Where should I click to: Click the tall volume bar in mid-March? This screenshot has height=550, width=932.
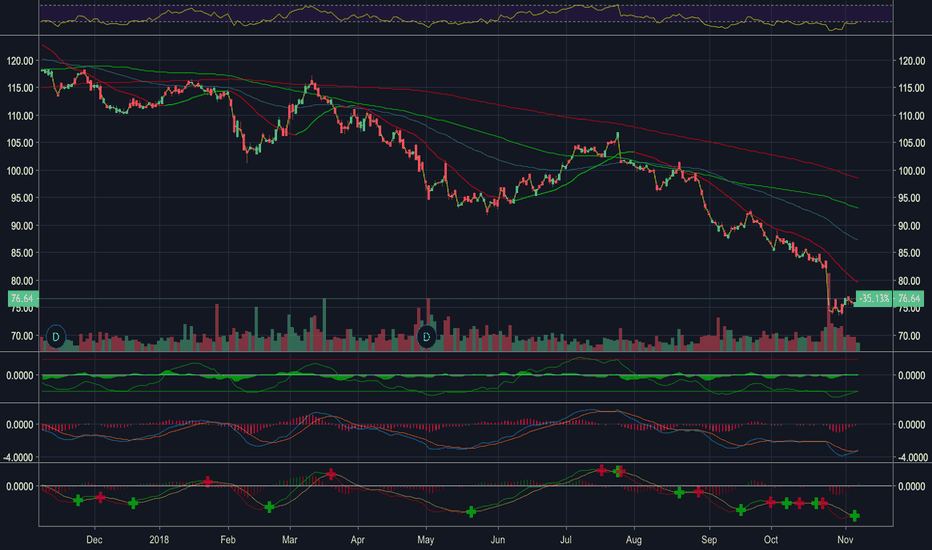click(x=324, y=325)
